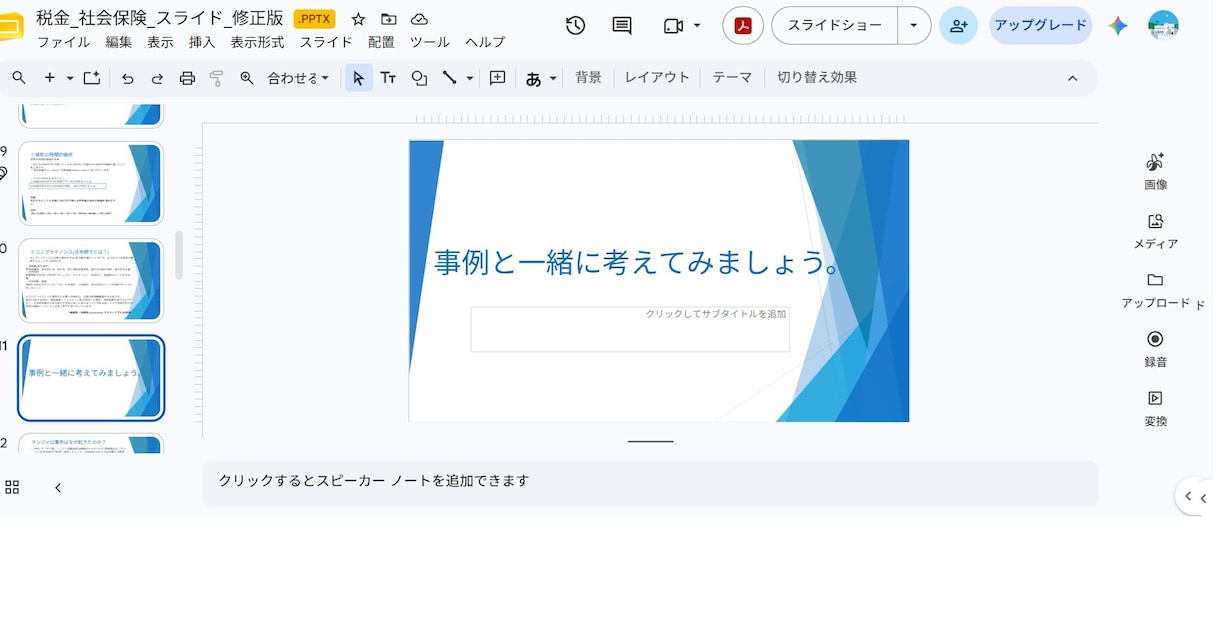The image size is (1220, 641).
Task: Open the account profile avatar
Action: [1163, 26]
